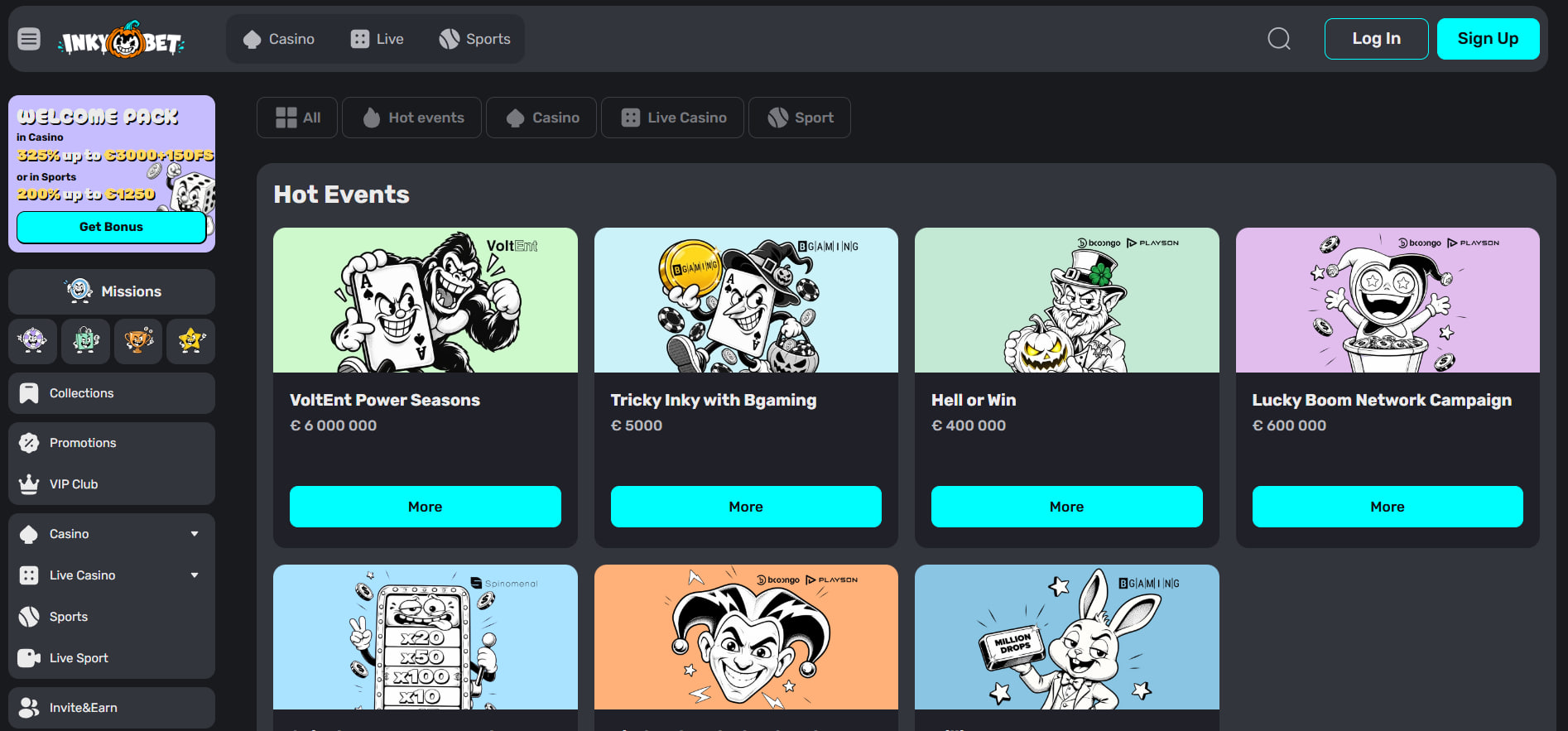Viewport: 1568px width, 731px height.
Task: Click the Collections bookmark icon
Action: click(x=29, y=393)
